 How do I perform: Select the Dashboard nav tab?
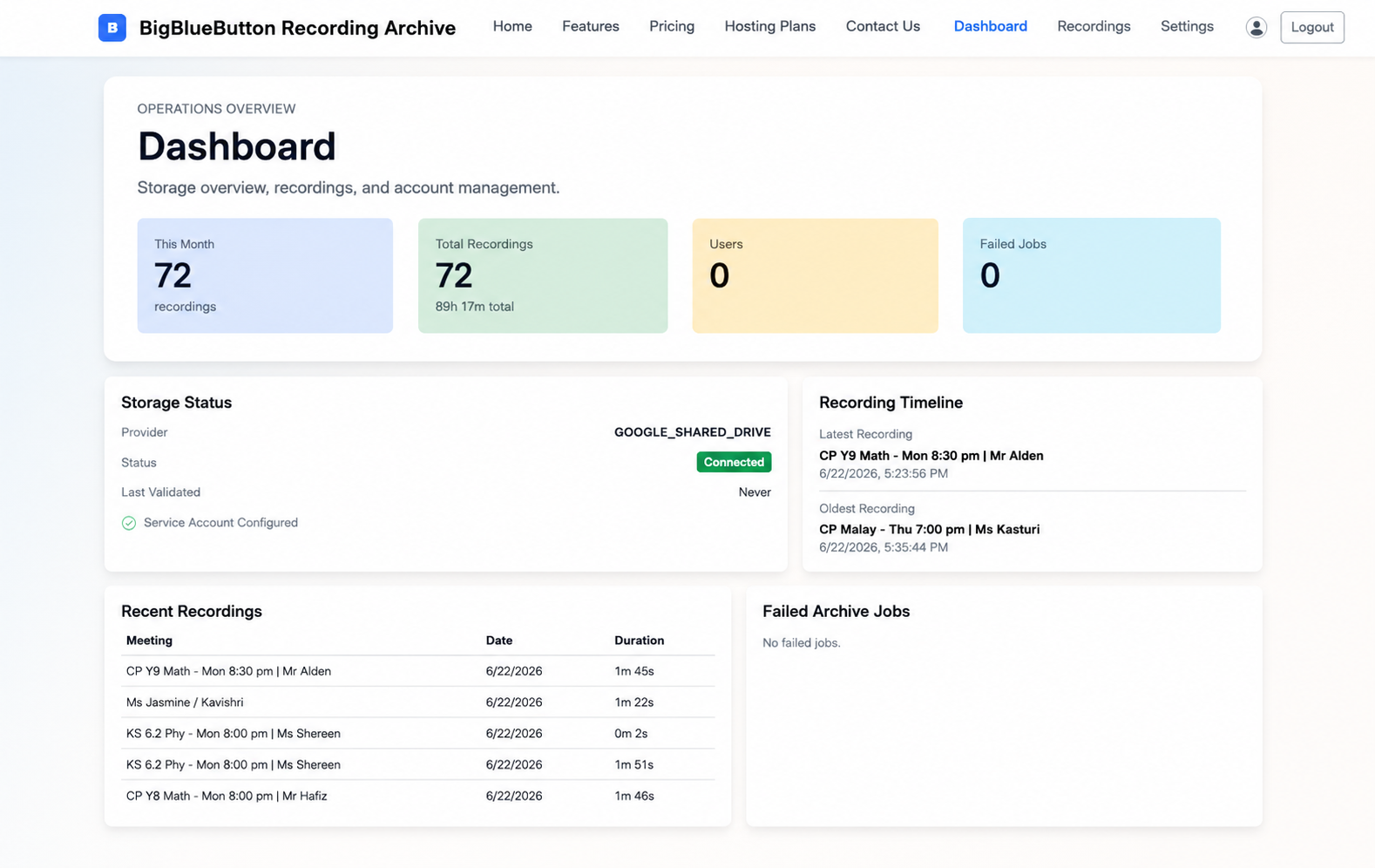coord(990,26)
